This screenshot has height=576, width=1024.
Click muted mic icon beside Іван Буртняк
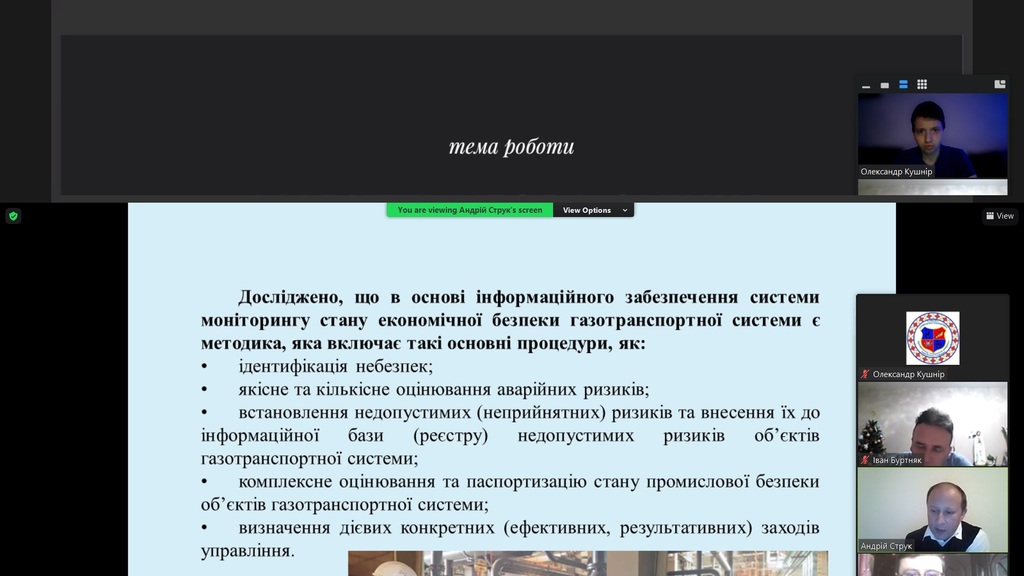865,460
